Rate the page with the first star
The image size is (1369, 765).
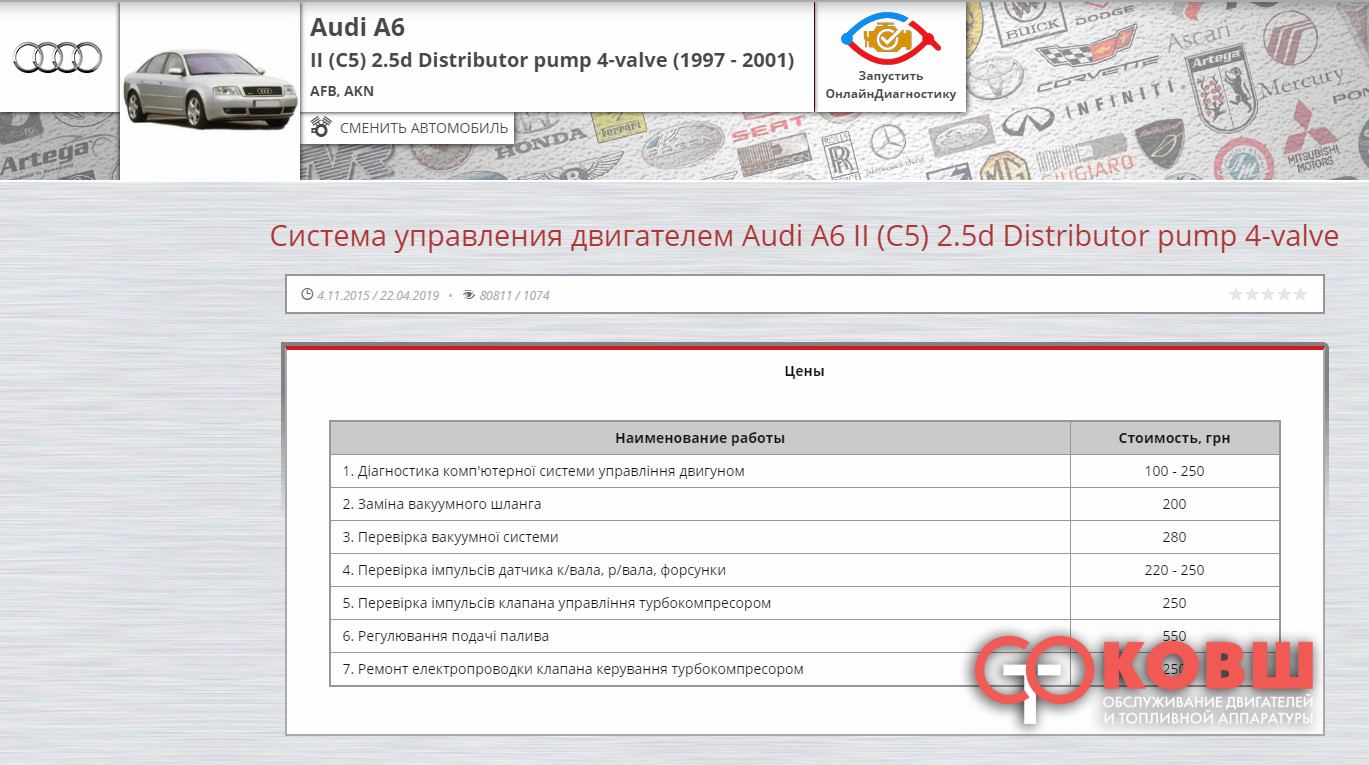tap(1236, 294)
